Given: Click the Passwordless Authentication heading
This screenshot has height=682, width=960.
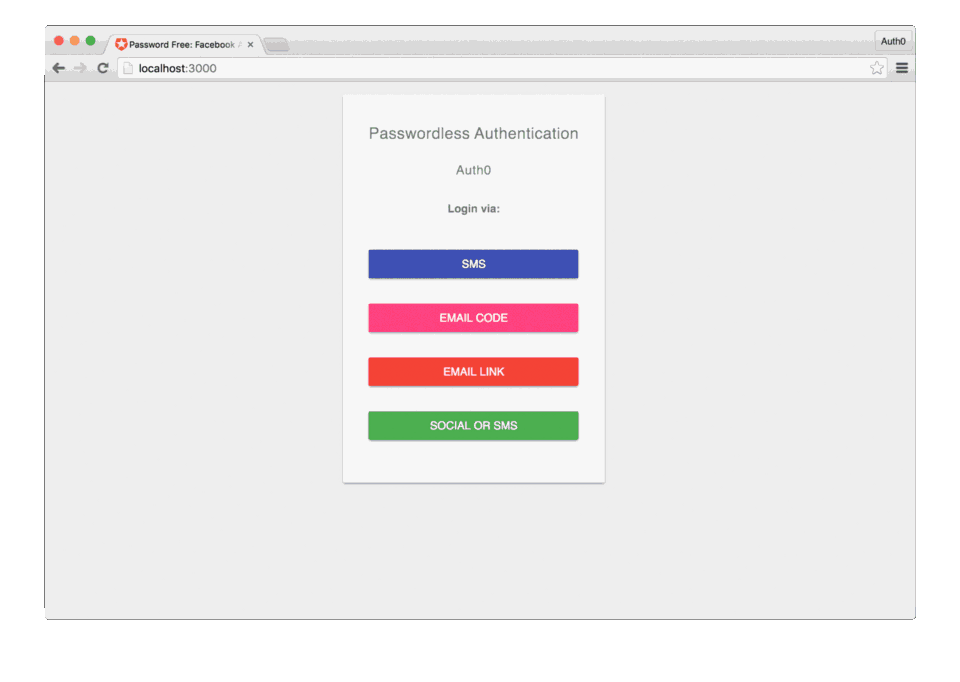Looking at the screenshot, I should pos(473,133).
